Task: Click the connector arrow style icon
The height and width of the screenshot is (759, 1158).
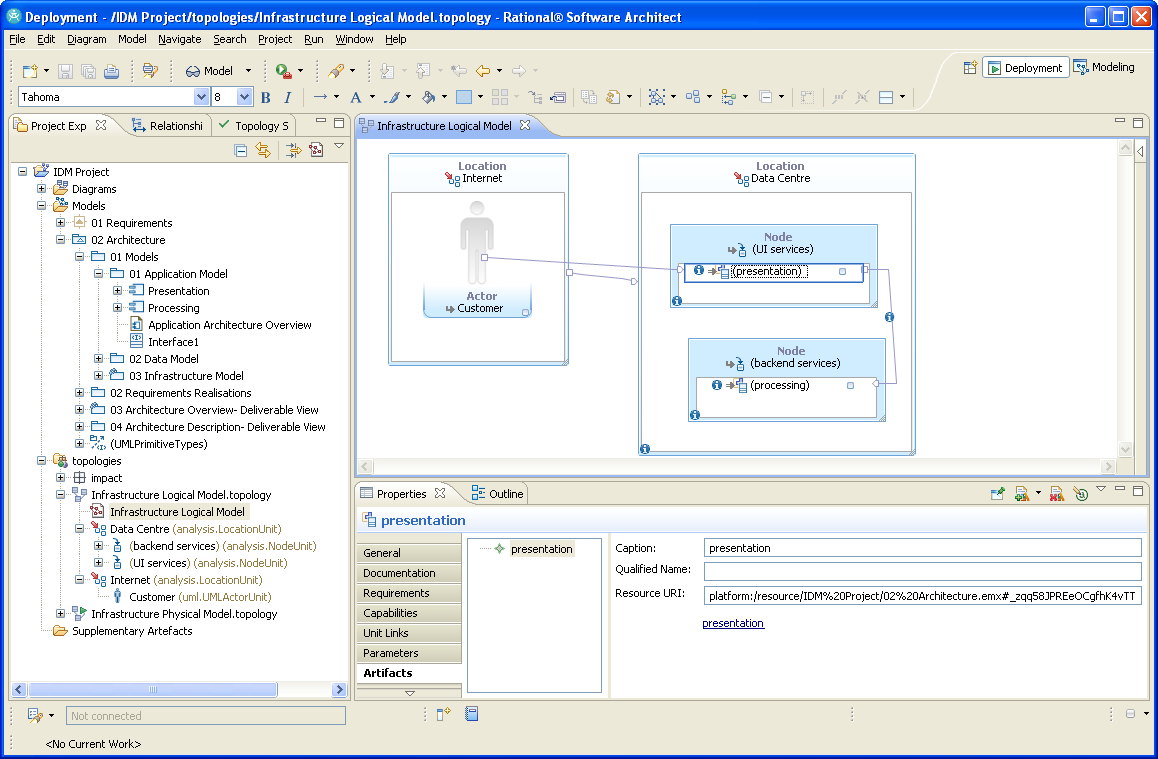Action: click(x=321, y=97)
